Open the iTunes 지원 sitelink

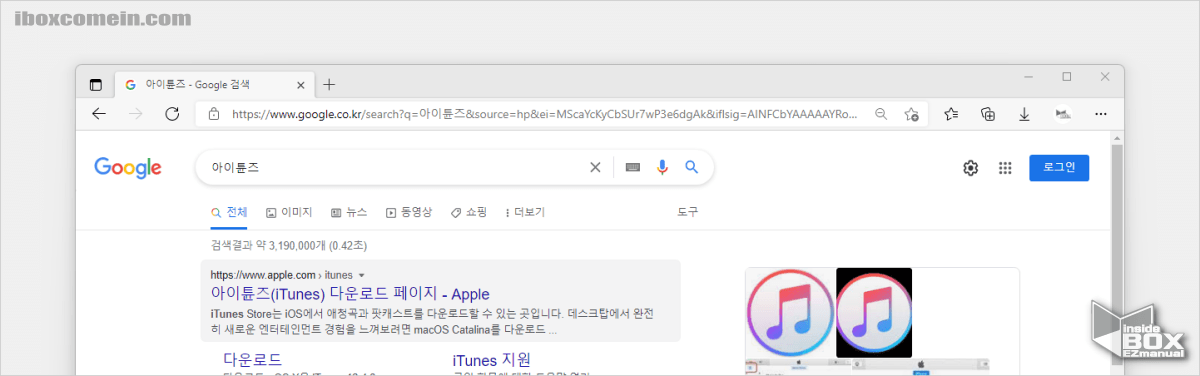click(x=491, y=359)
